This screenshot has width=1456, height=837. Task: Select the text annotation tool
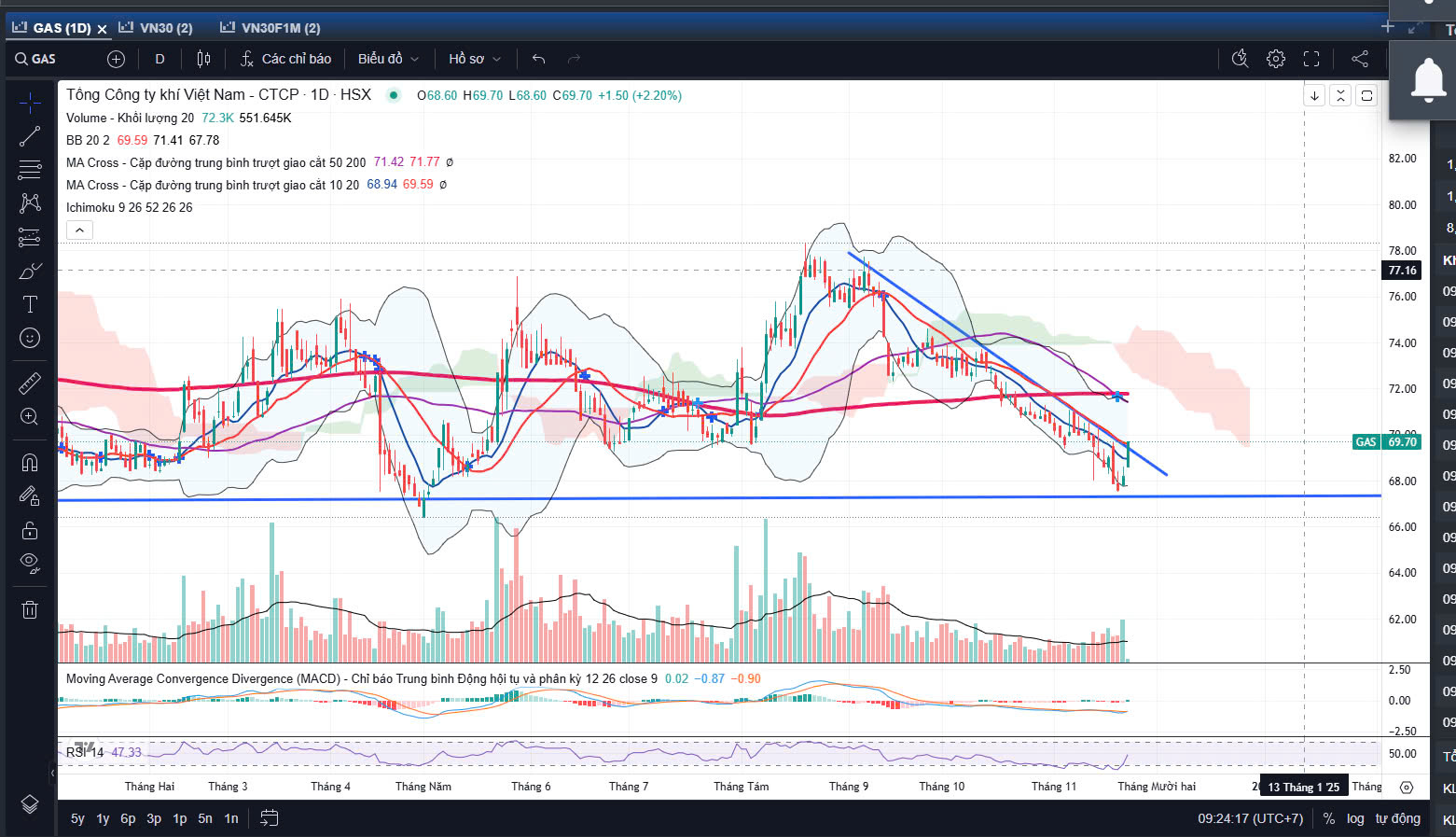30,304
